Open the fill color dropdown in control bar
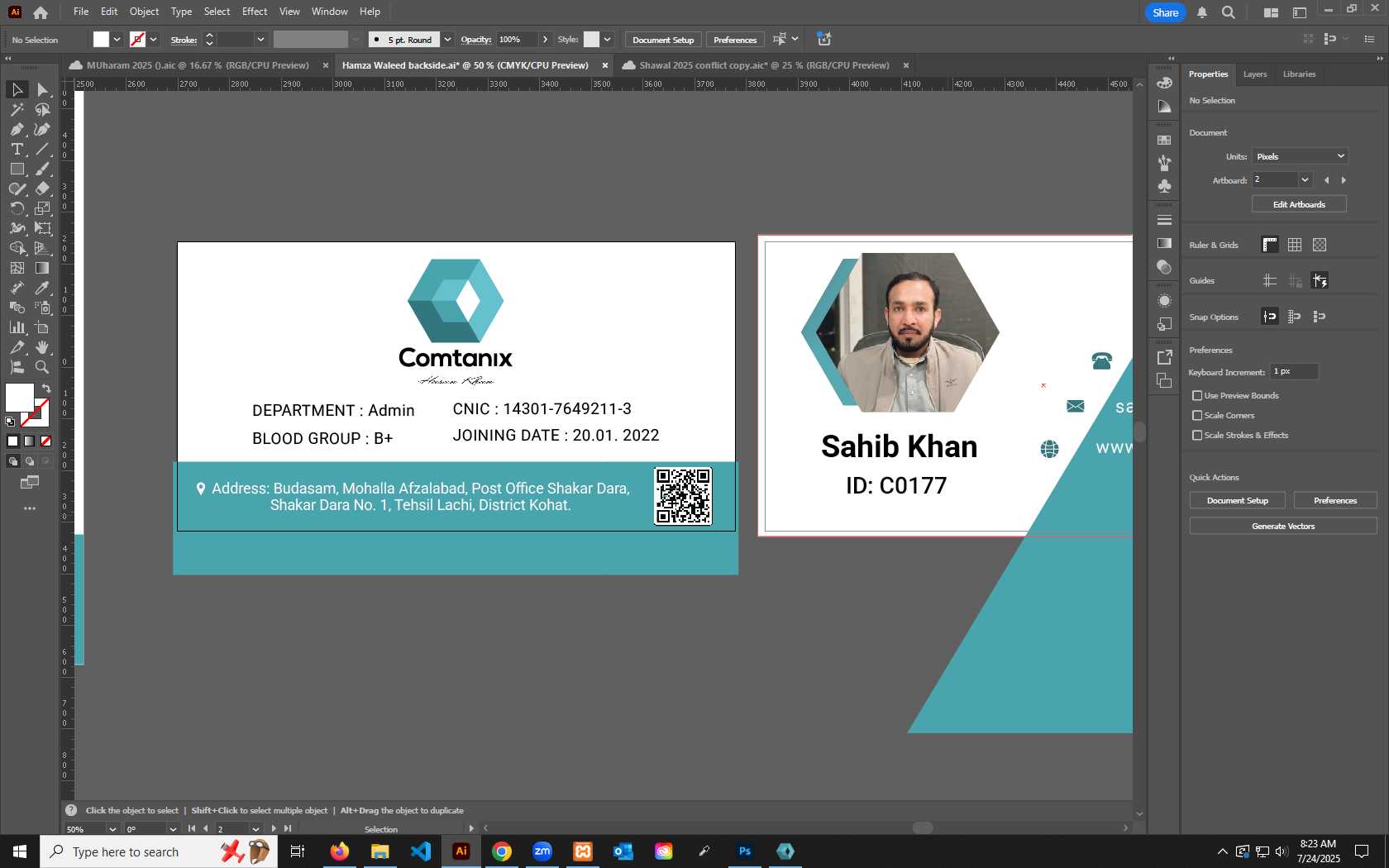Screen dimensions: 1389x868 (x=117, y=40)
